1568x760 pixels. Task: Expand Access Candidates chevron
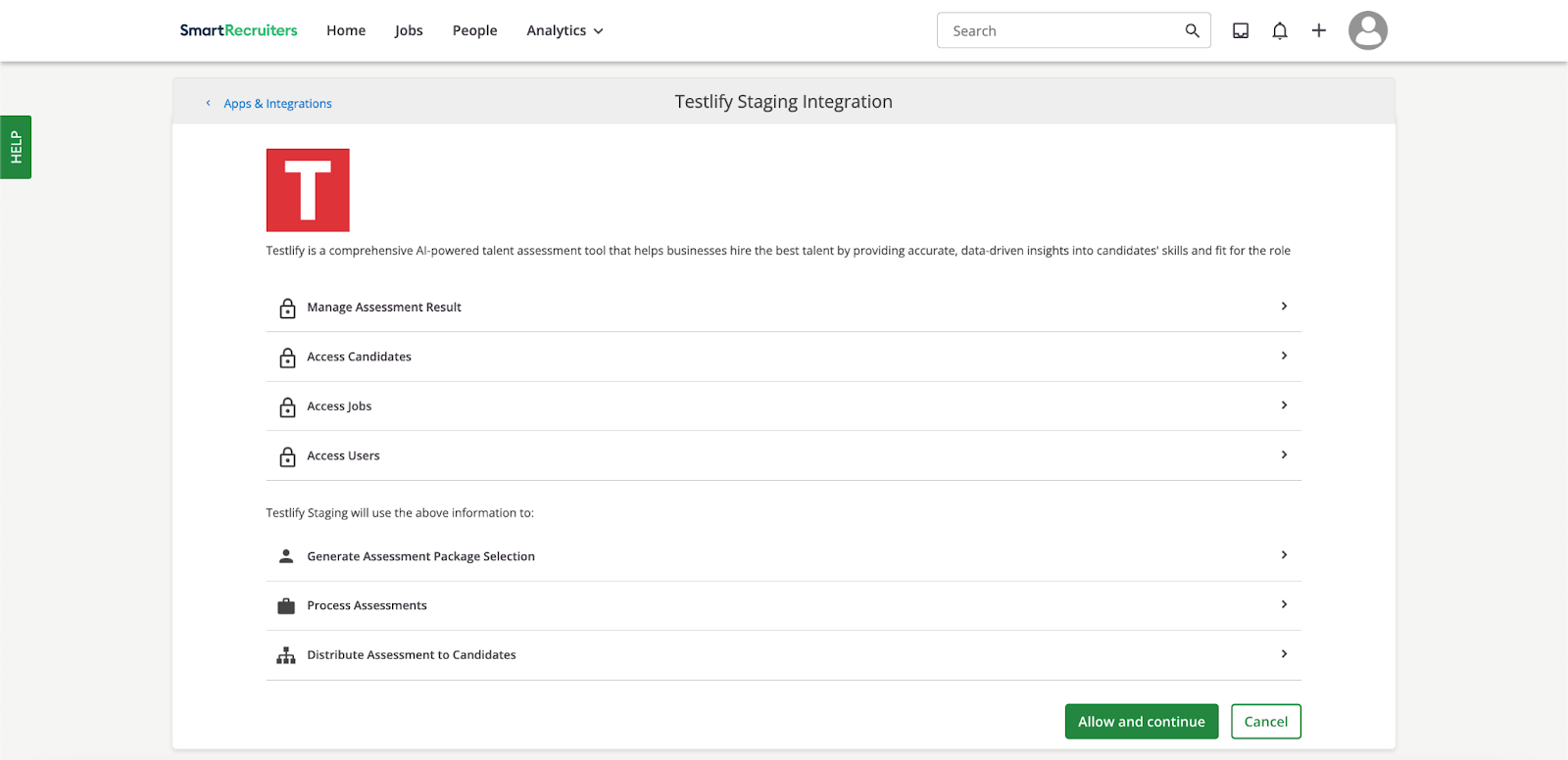(x=1284, y=356)
